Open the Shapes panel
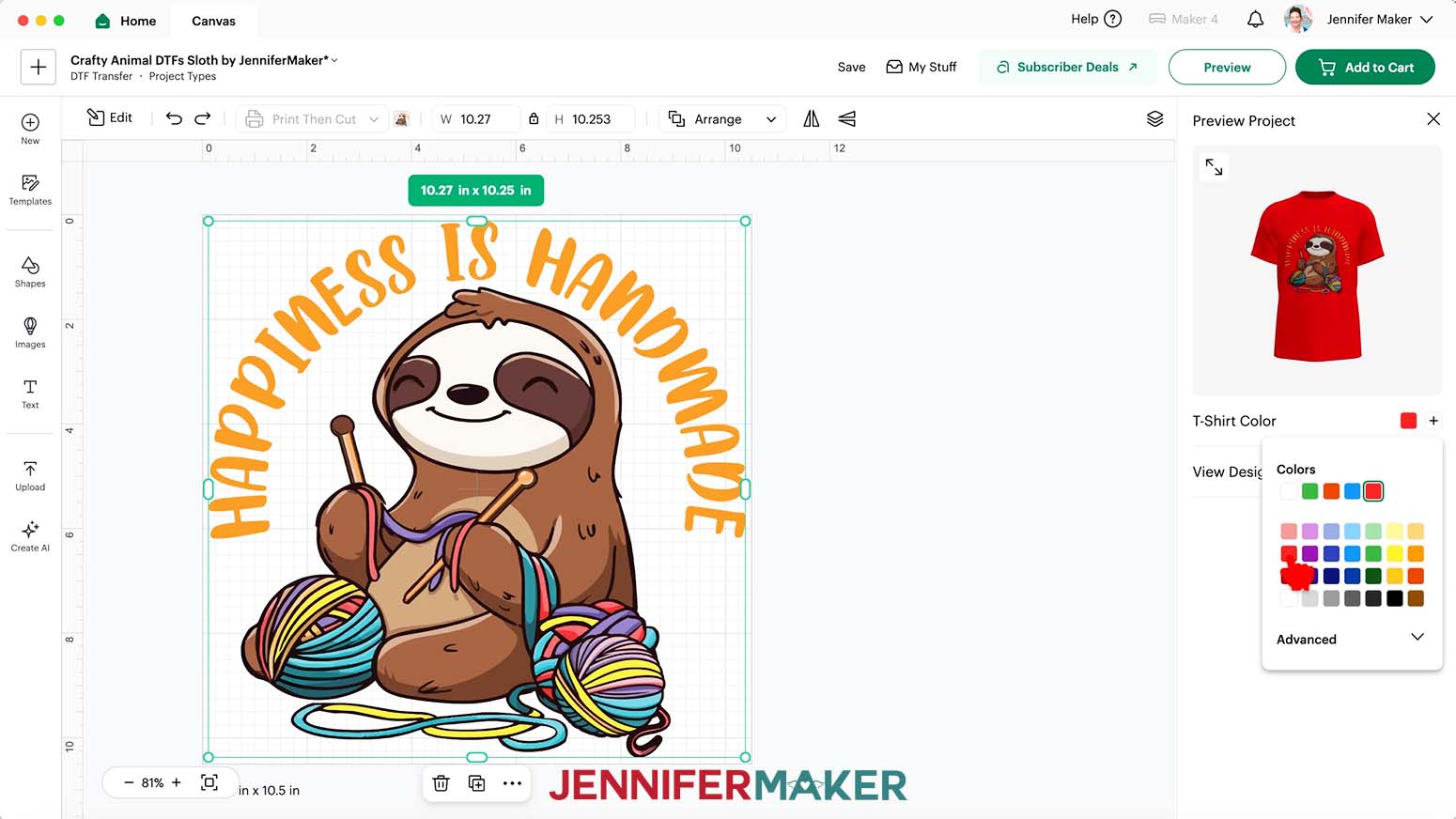This screenshot has width=1456, height=819. coord(30,271)
